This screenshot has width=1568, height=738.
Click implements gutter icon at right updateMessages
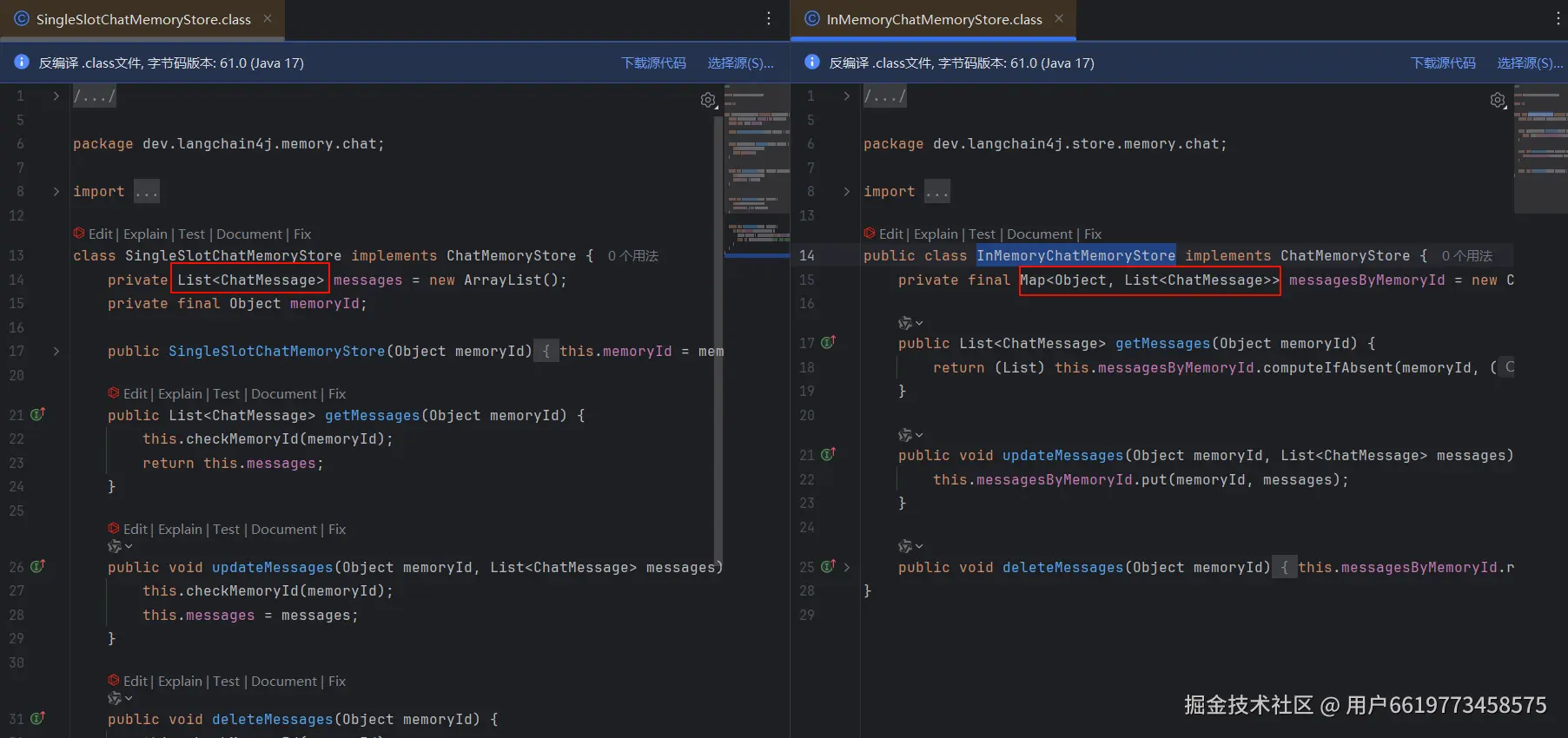[828, 454]
